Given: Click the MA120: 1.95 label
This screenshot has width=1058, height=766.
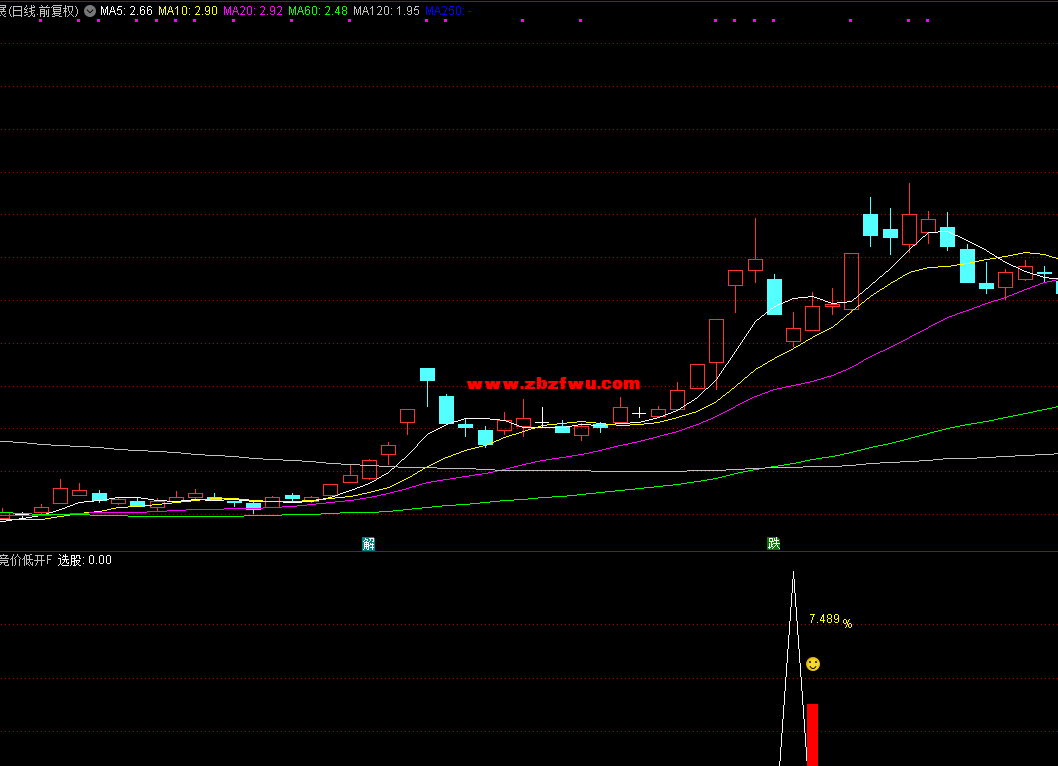Looking at the screenshot, I should (386, 11).
